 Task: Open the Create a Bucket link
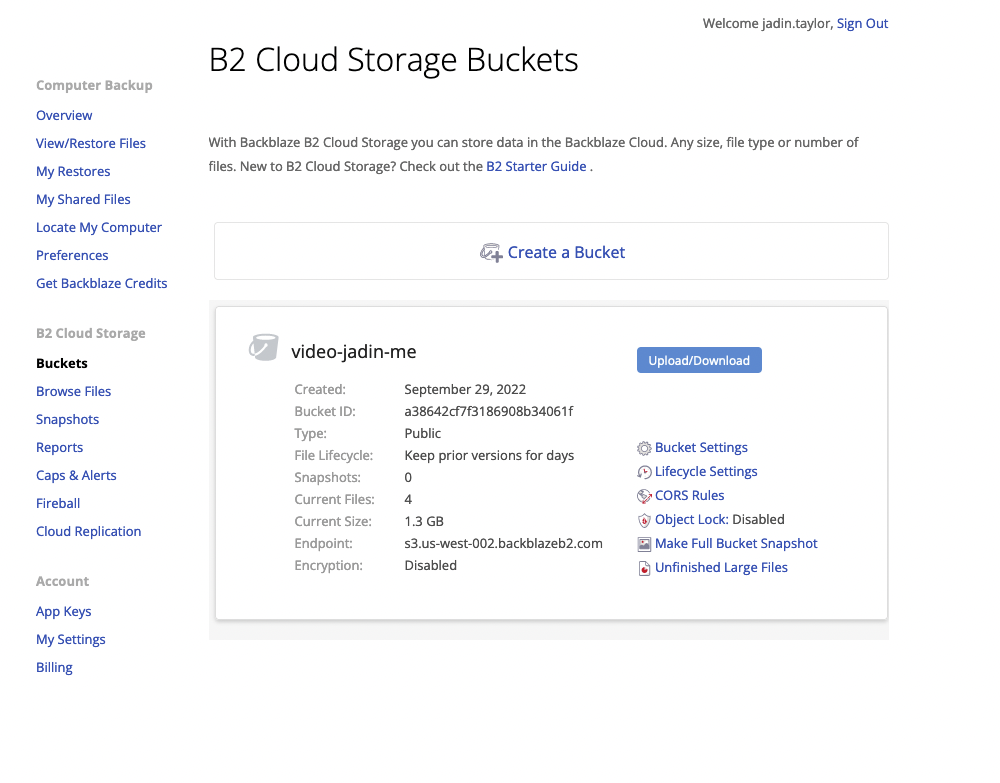566,252
